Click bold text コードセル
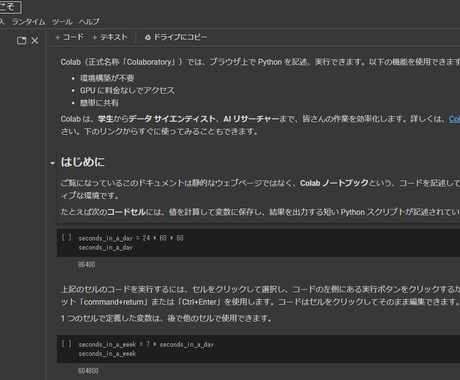This screenshot has height=380, width=460. click(126, 212)
